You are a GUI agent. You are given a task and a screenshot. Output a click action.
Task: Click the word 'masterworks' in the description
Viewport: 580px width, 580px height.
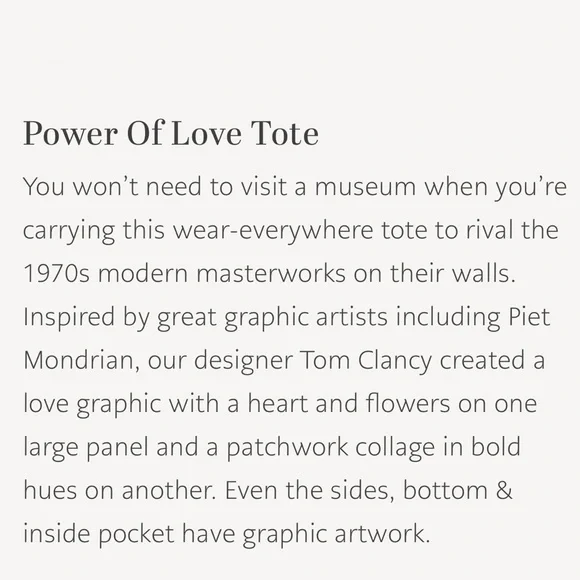(271, 274)
